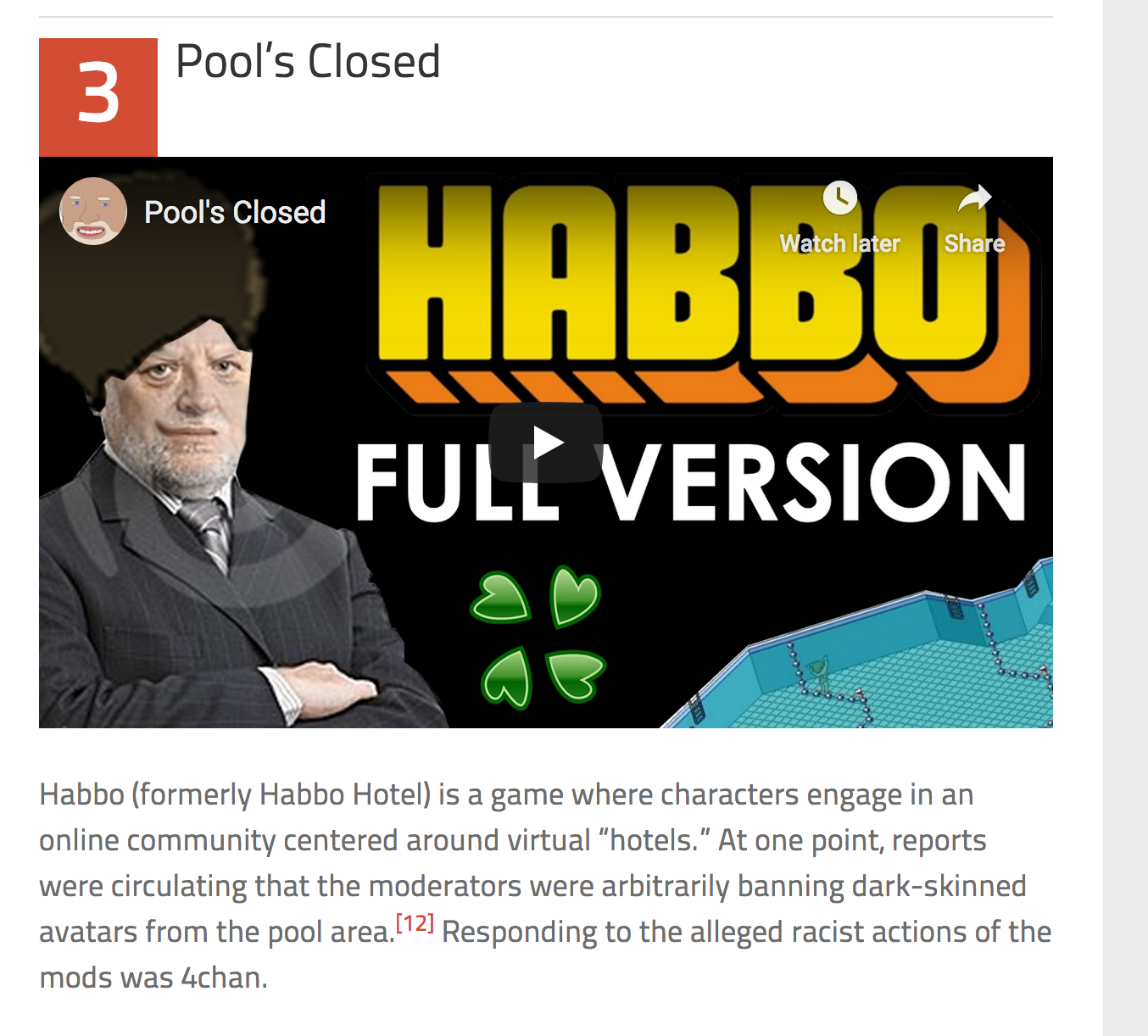Click the paragraph starting with Habbo
Screen dimensions: 1148x1036
[x=545, y=886]
